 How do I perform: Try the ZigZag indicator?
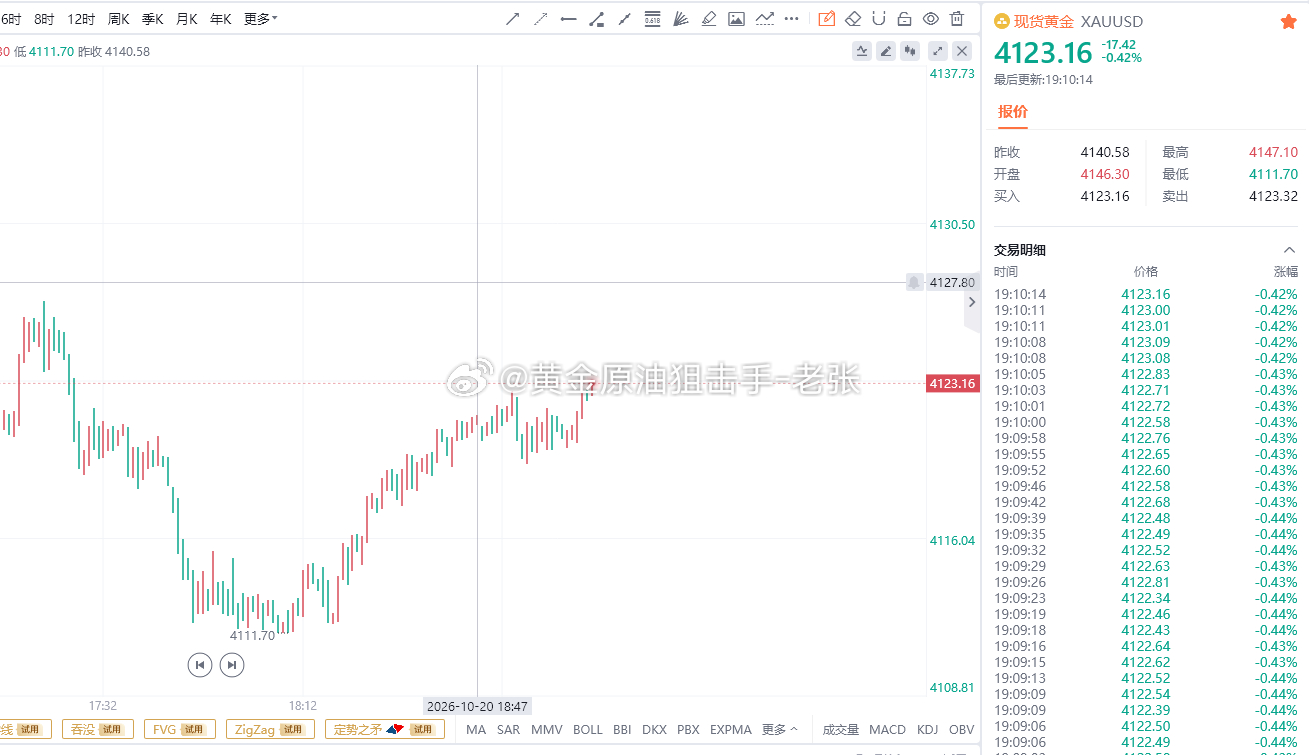[x=270, y=730]
